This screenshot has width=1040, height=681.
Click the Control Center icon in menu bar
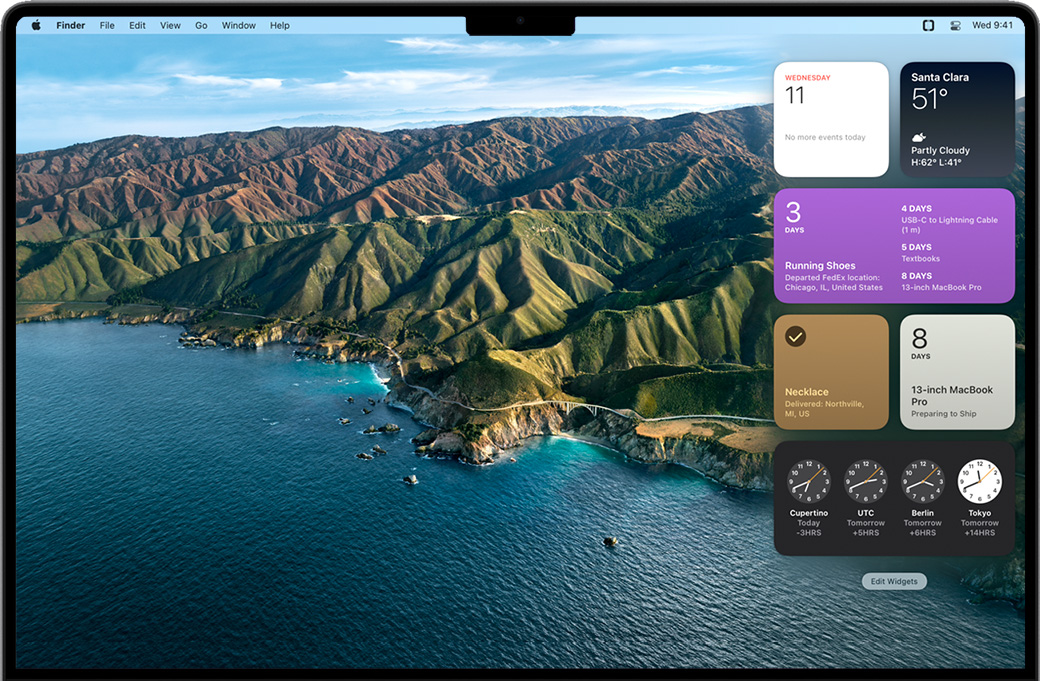click(954, 25)
